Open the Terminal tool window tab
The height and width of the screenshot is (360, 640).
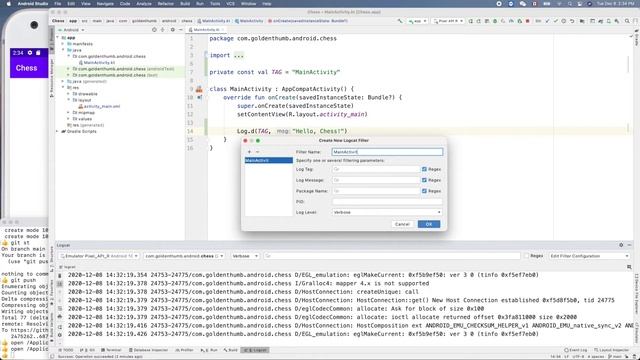111,350
